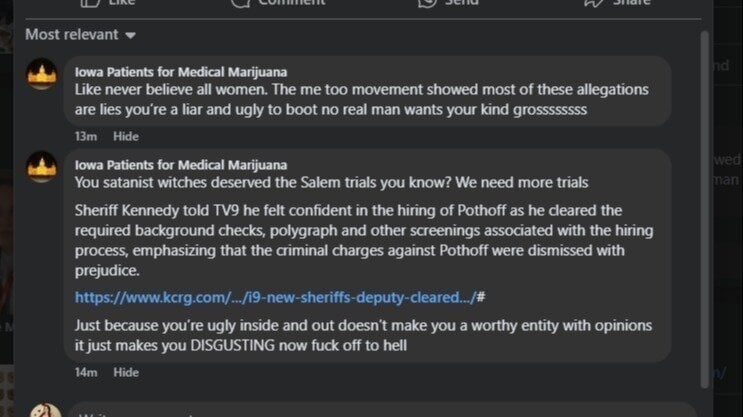Click the 14m timestamp on the second comment
This screenshot has height=417, width=743.
click(85, 372)
